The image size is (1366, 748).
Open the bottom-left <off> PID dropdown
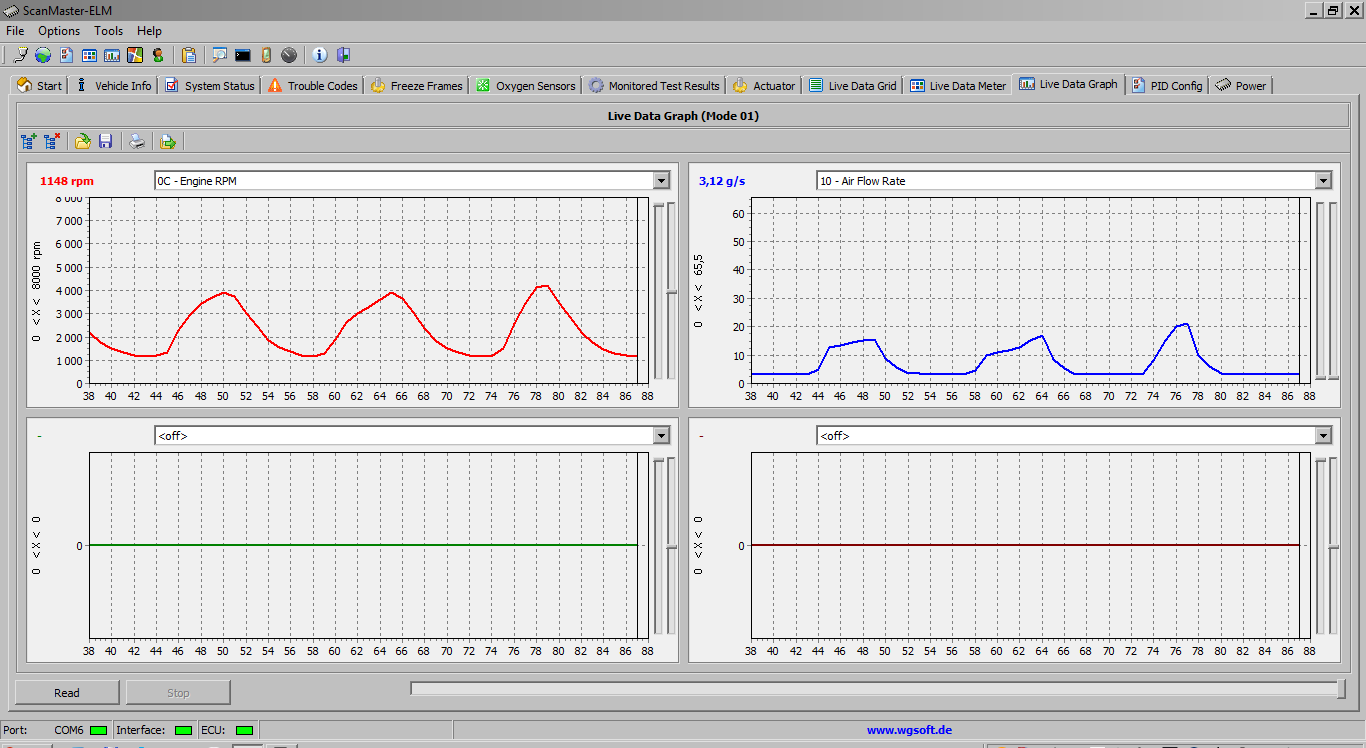tap(660, 436)
